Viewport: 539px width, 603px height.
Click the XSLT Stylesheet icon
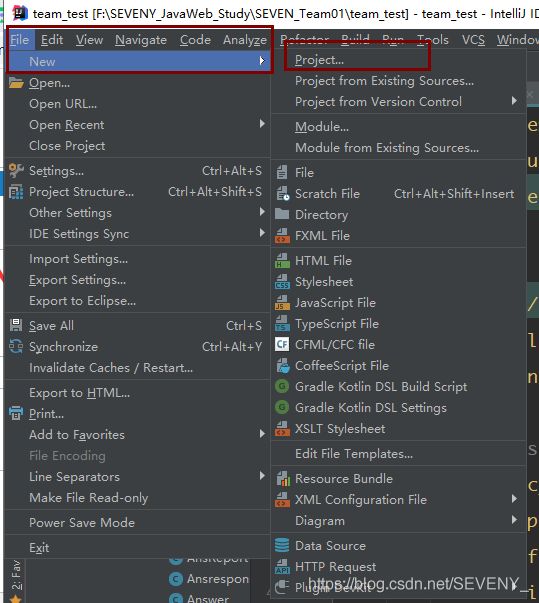(x=282, y=428)
